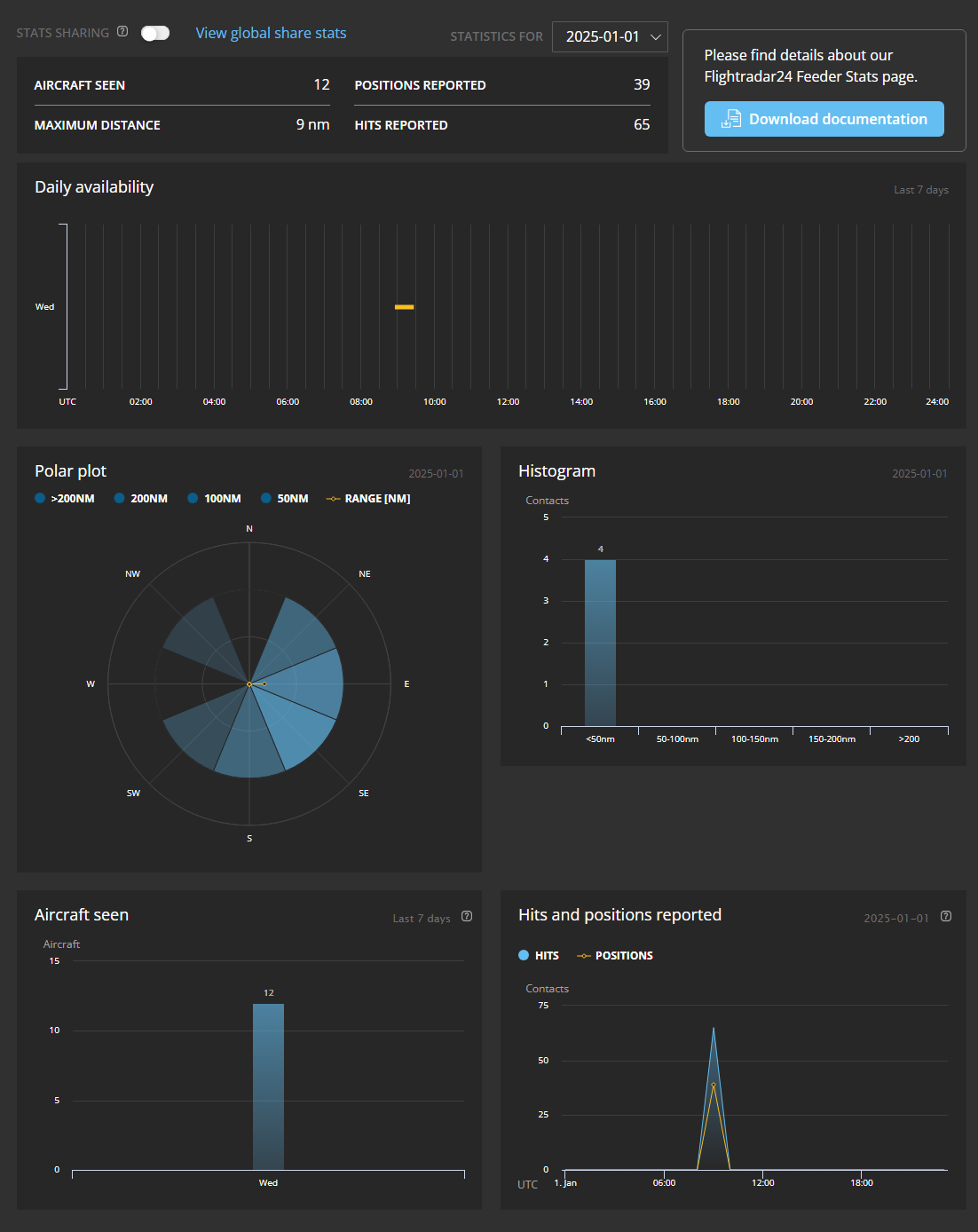This screenshot has width=978, height=1232.
Task: Click the >200NM legend dot
Action: tap(40, 499)
